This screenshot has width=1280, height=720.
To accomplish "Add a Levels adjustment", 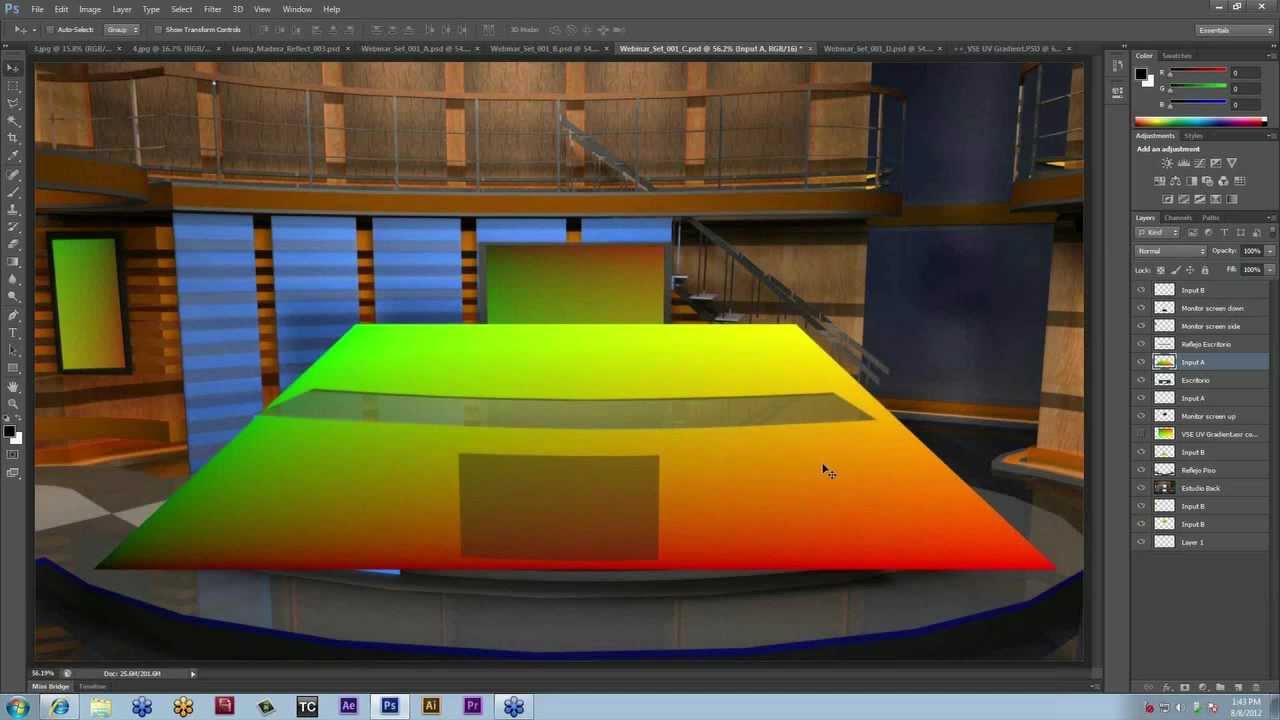I will (x=1183, y=163).
